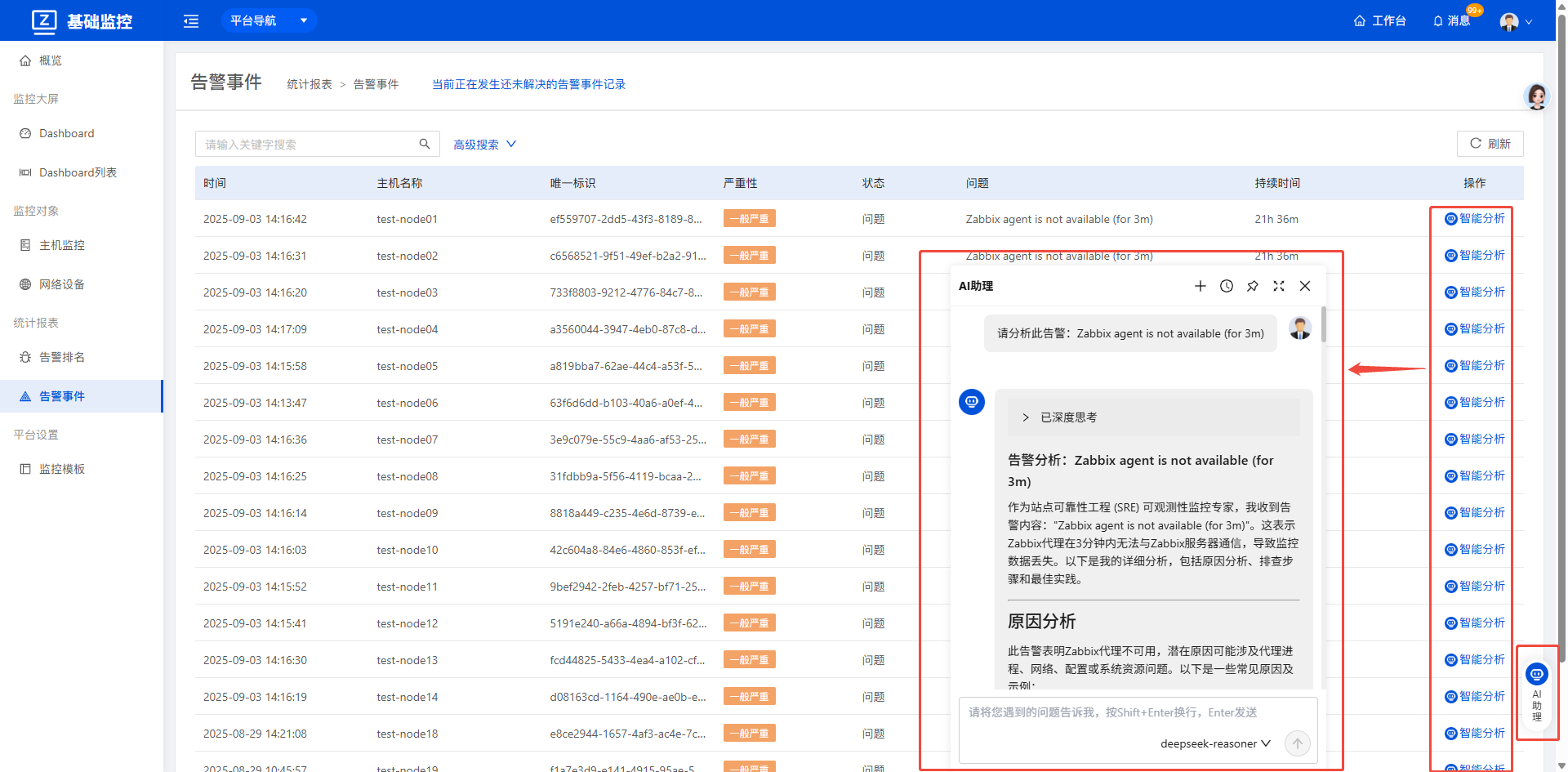Click test-node12 host name
Image resolution: width=1568 pixels, height=772 pixels.
coord(407,623)
